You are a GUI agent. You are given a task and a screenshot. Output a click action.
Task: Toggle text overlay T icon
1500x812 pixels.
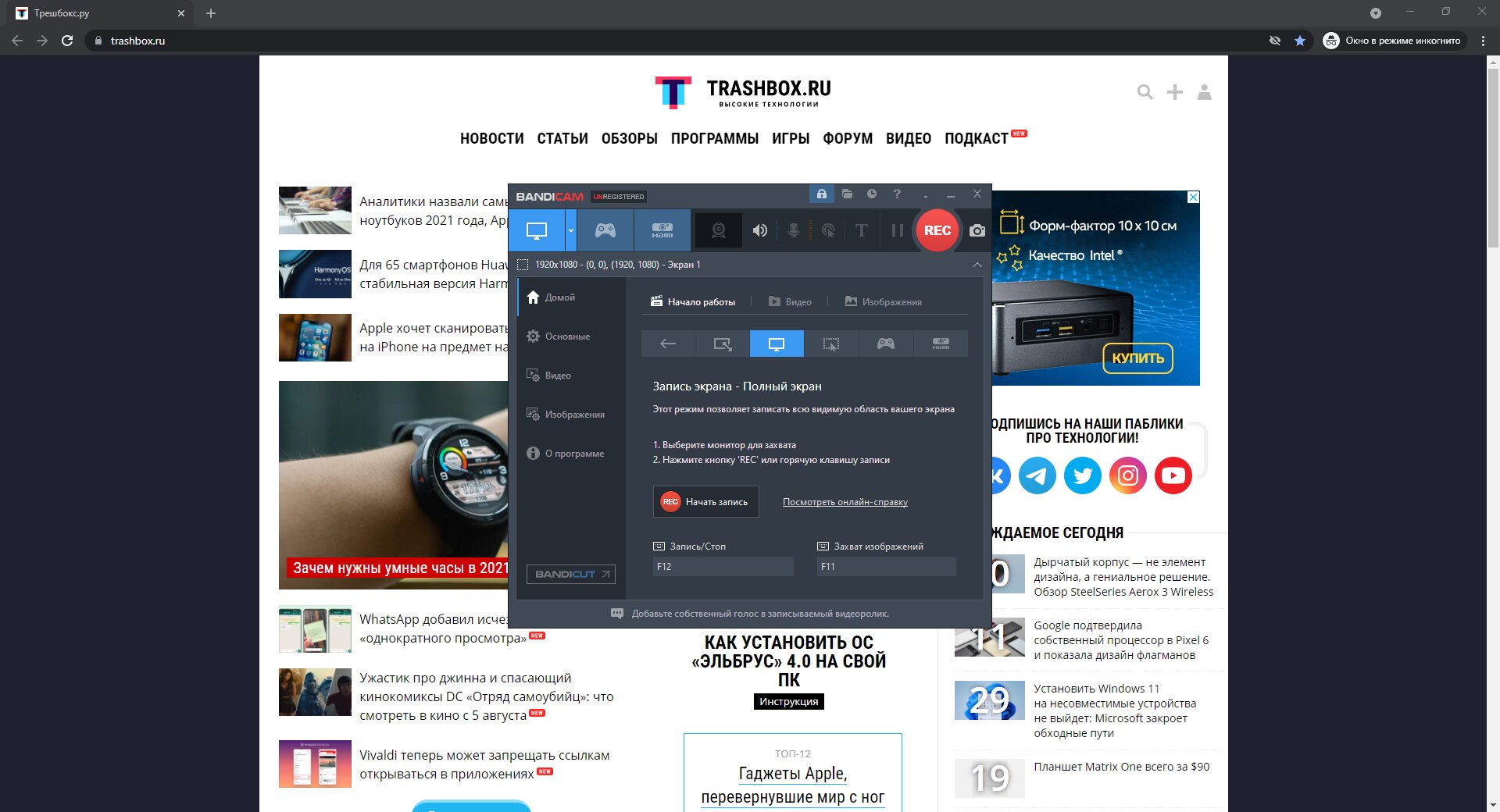pyautogui.click(x=862, y=230)
